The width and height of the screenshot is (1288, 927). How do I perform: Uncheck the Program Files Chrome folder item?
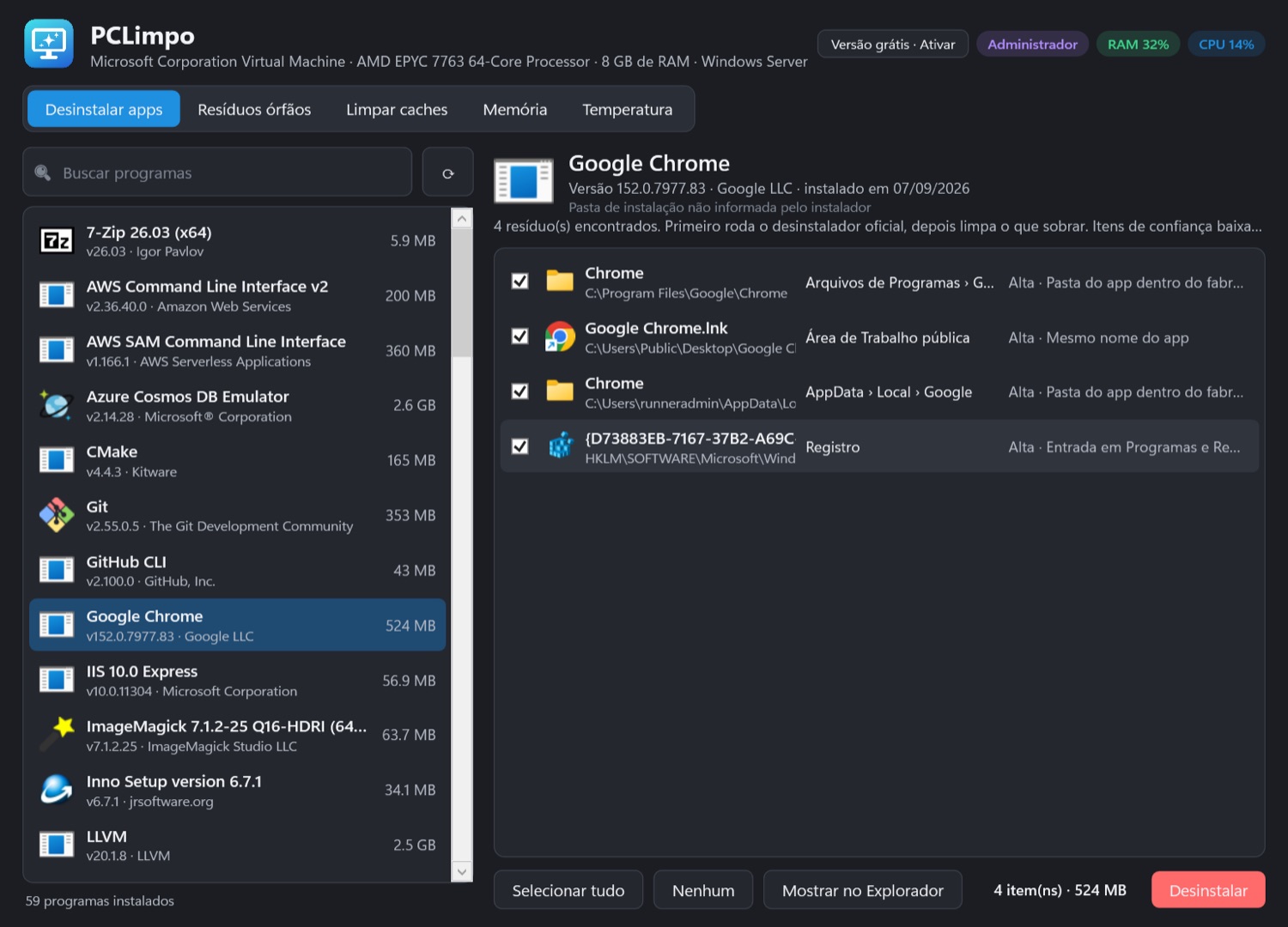click(519, 282)
